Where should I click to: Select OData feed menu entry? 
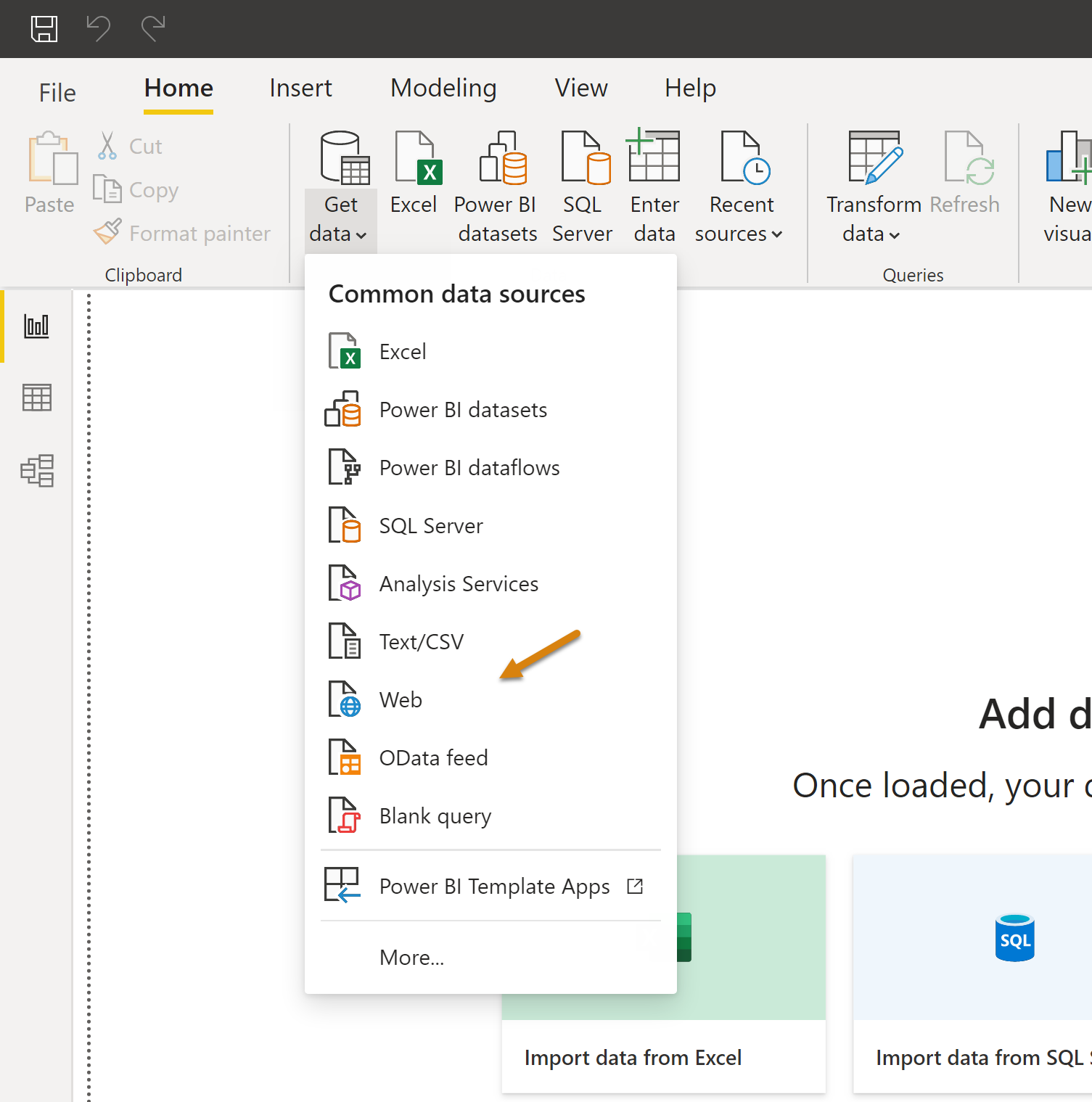pos(433,758)
